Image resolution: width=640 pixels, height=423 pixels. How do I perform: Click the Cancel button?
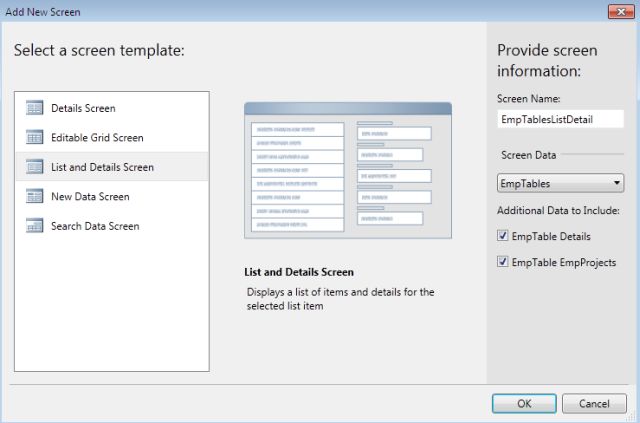pyautogui.click(x=594, y=403)
